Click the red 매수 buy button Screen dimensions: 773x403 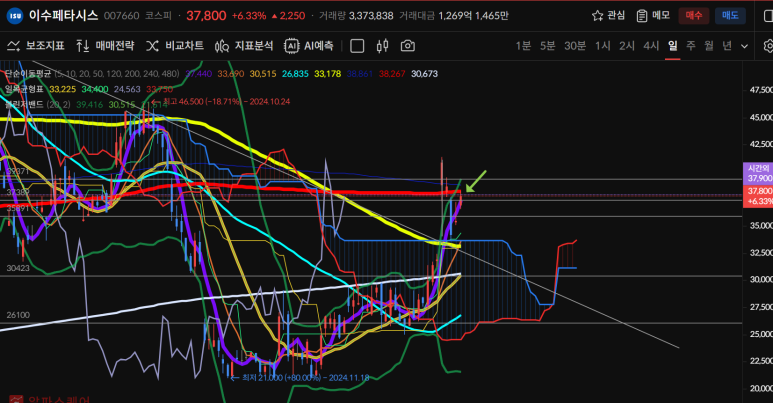tap(694, 16)
